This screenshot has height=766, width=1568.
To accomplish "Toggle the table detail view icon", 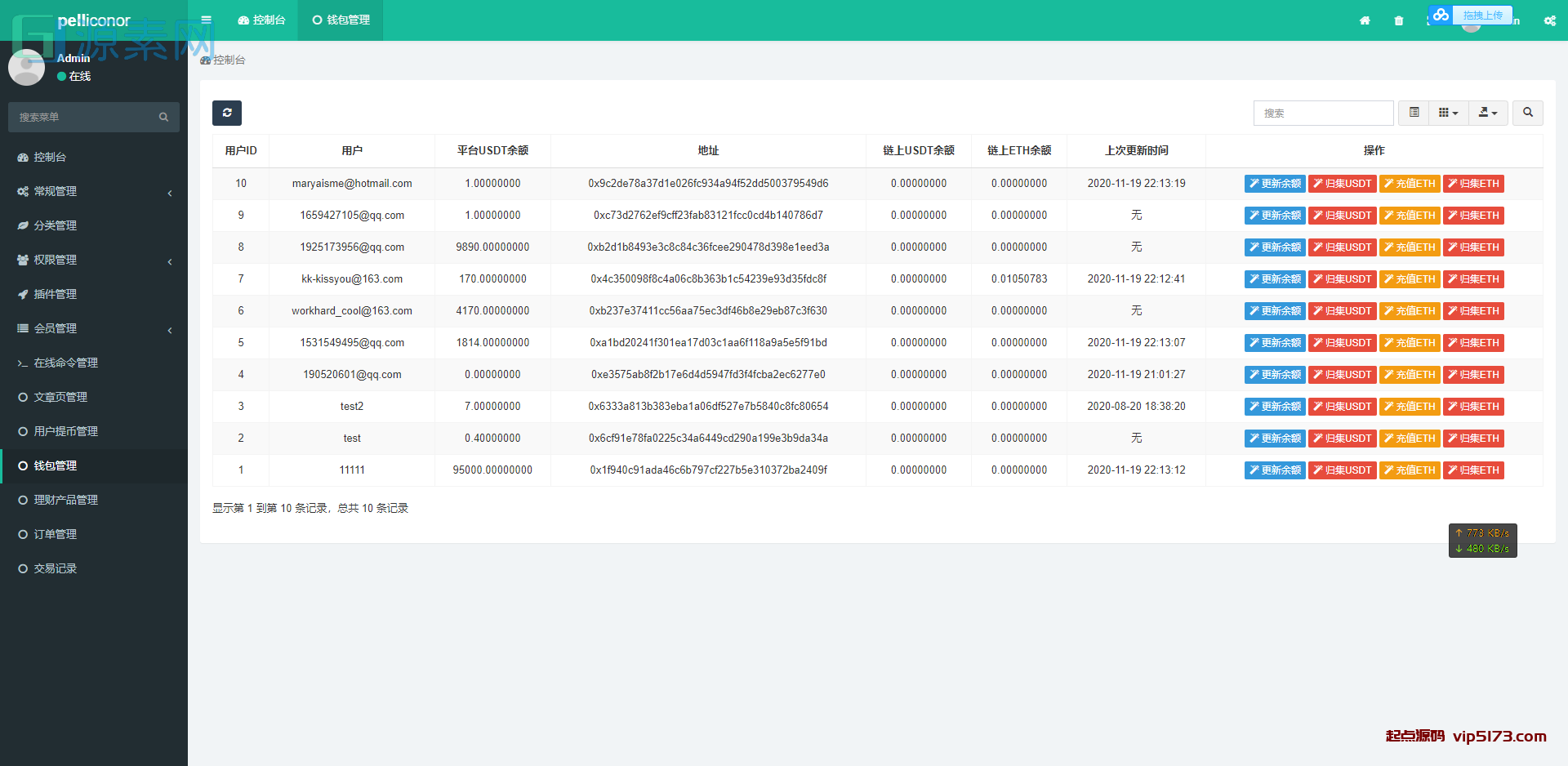I will [1414, 113].
